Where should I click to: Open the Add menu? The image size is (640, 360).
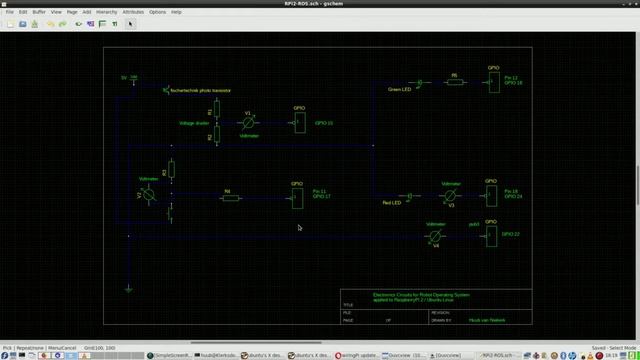(87, 12)
